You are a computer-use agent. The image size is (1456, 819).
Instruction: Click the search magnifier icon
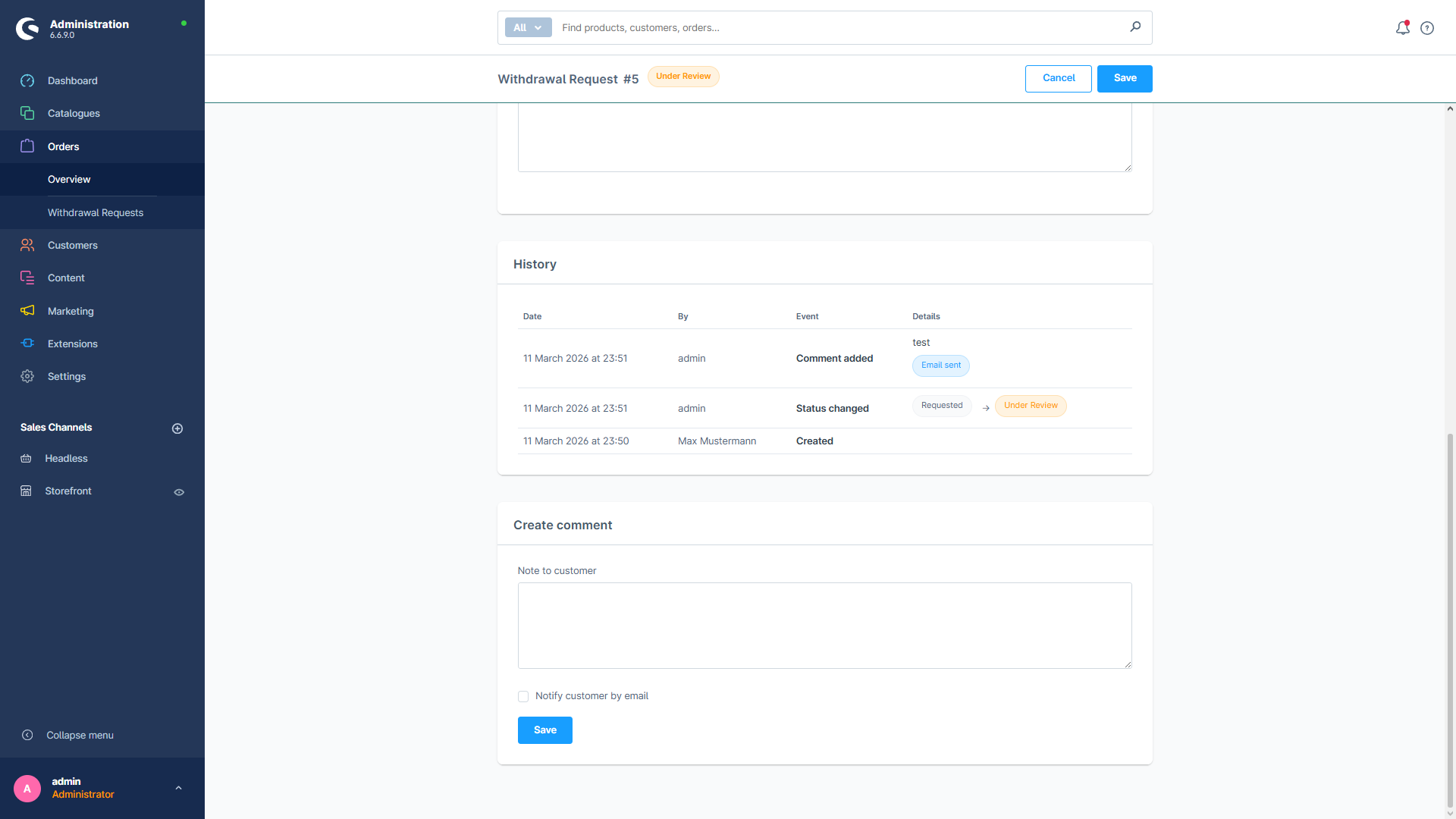[1135, 27]
